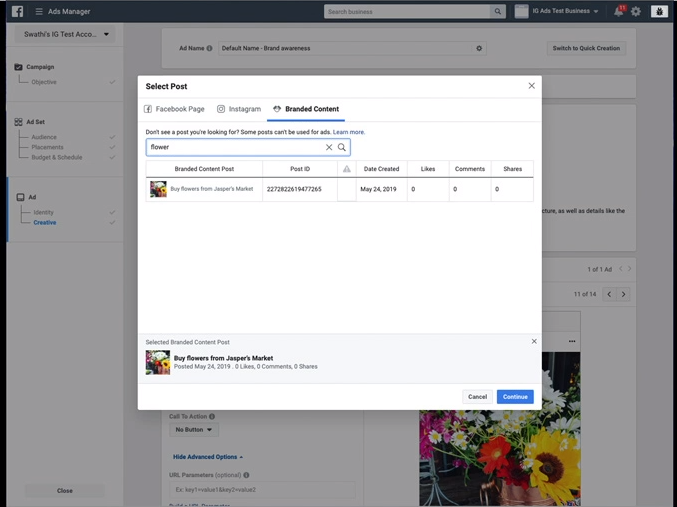The image size is (677, 507).
Task: Click the search business magnifier button
Action: coord(498,12)
